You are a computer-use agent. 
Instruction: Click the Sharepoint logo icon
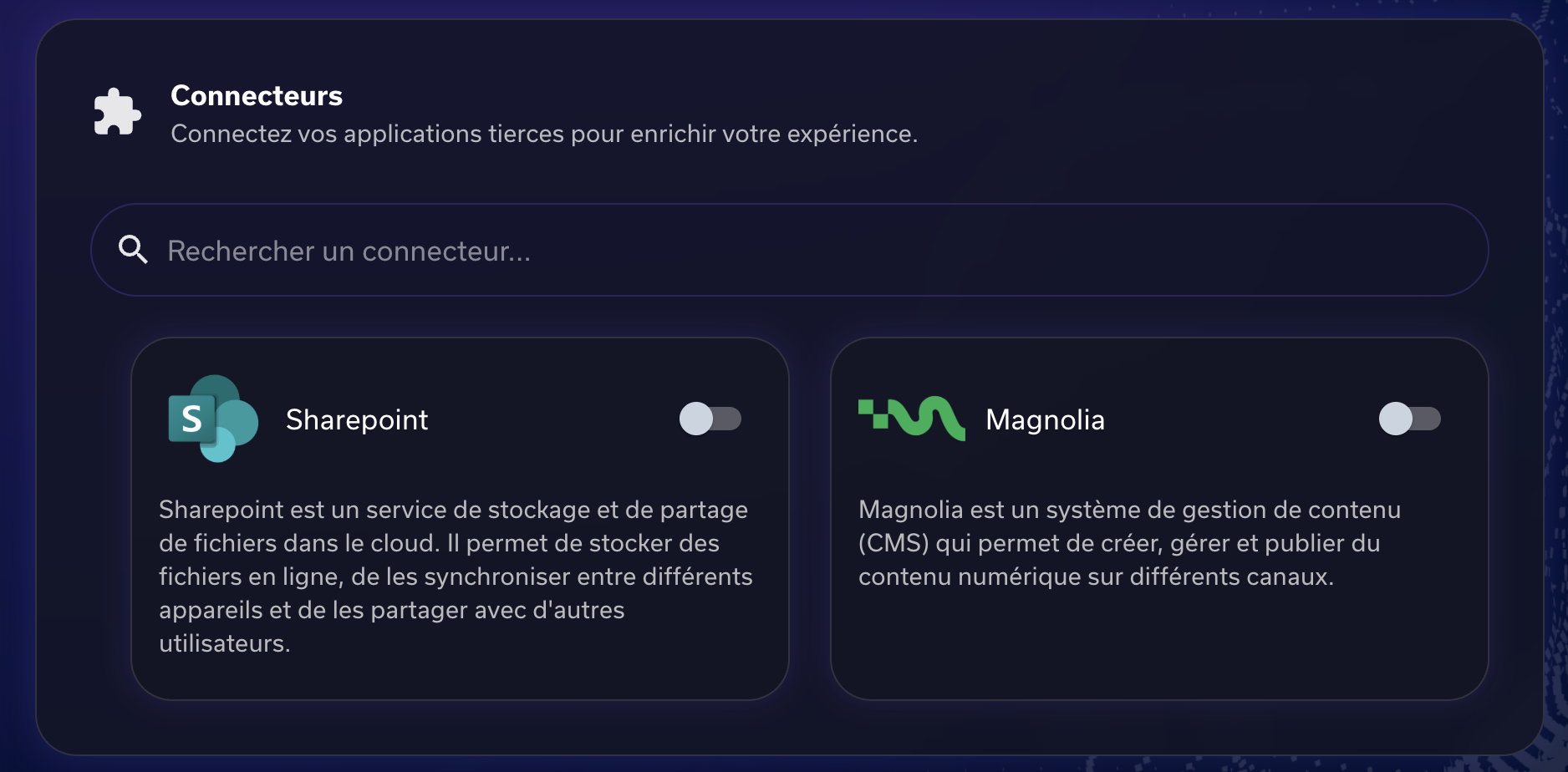click(x=213, y=419)
